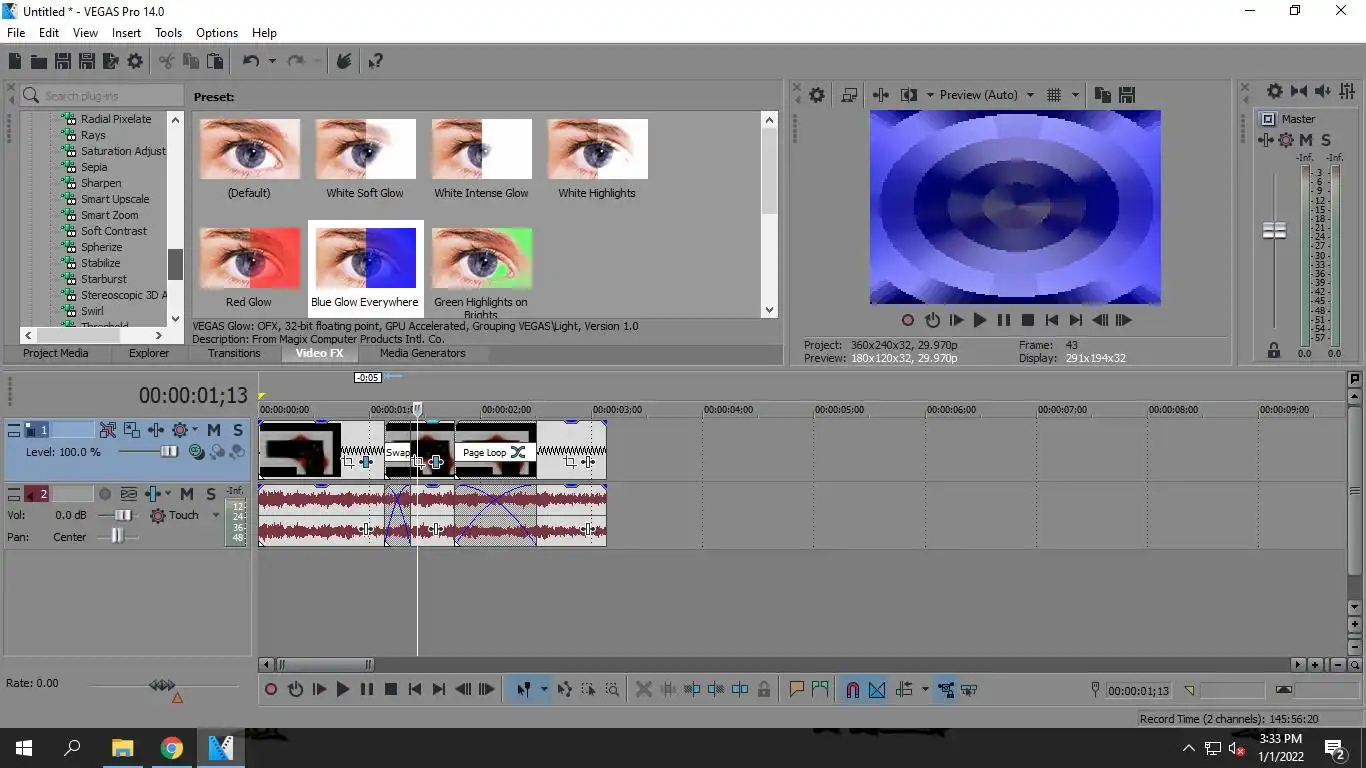Start recording from the timeline transport
This screenshot has width=1366, height=768.
click(271, 689)
